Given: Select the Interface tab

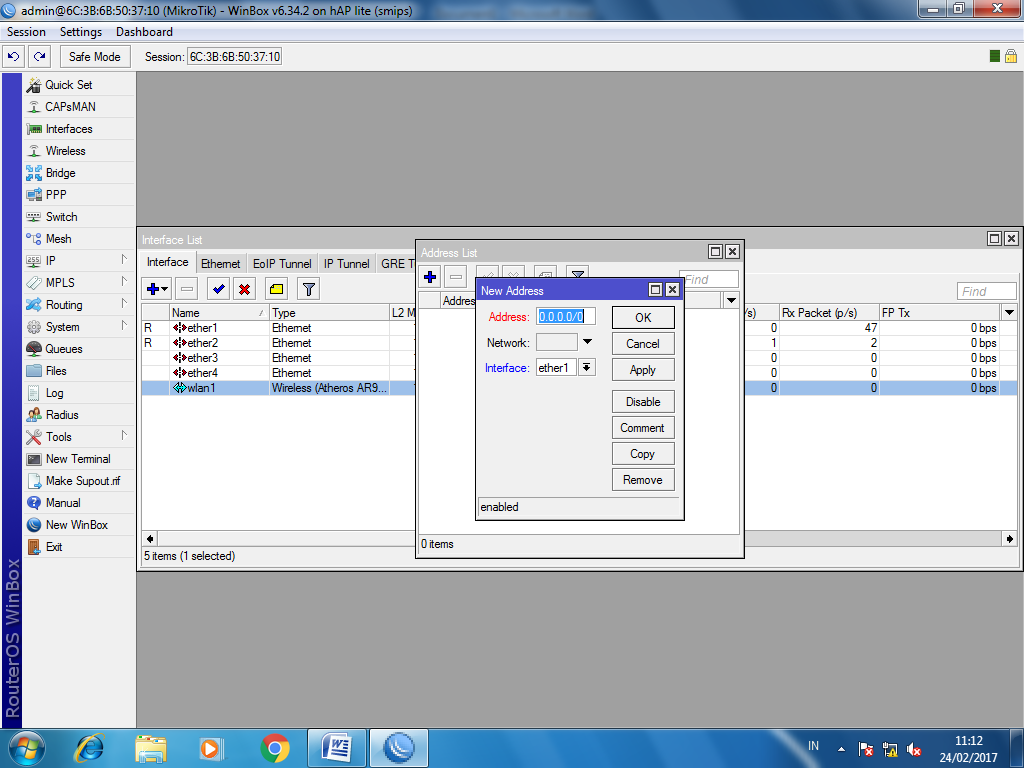Looking at the screenshot, I should tap(168, 263).
